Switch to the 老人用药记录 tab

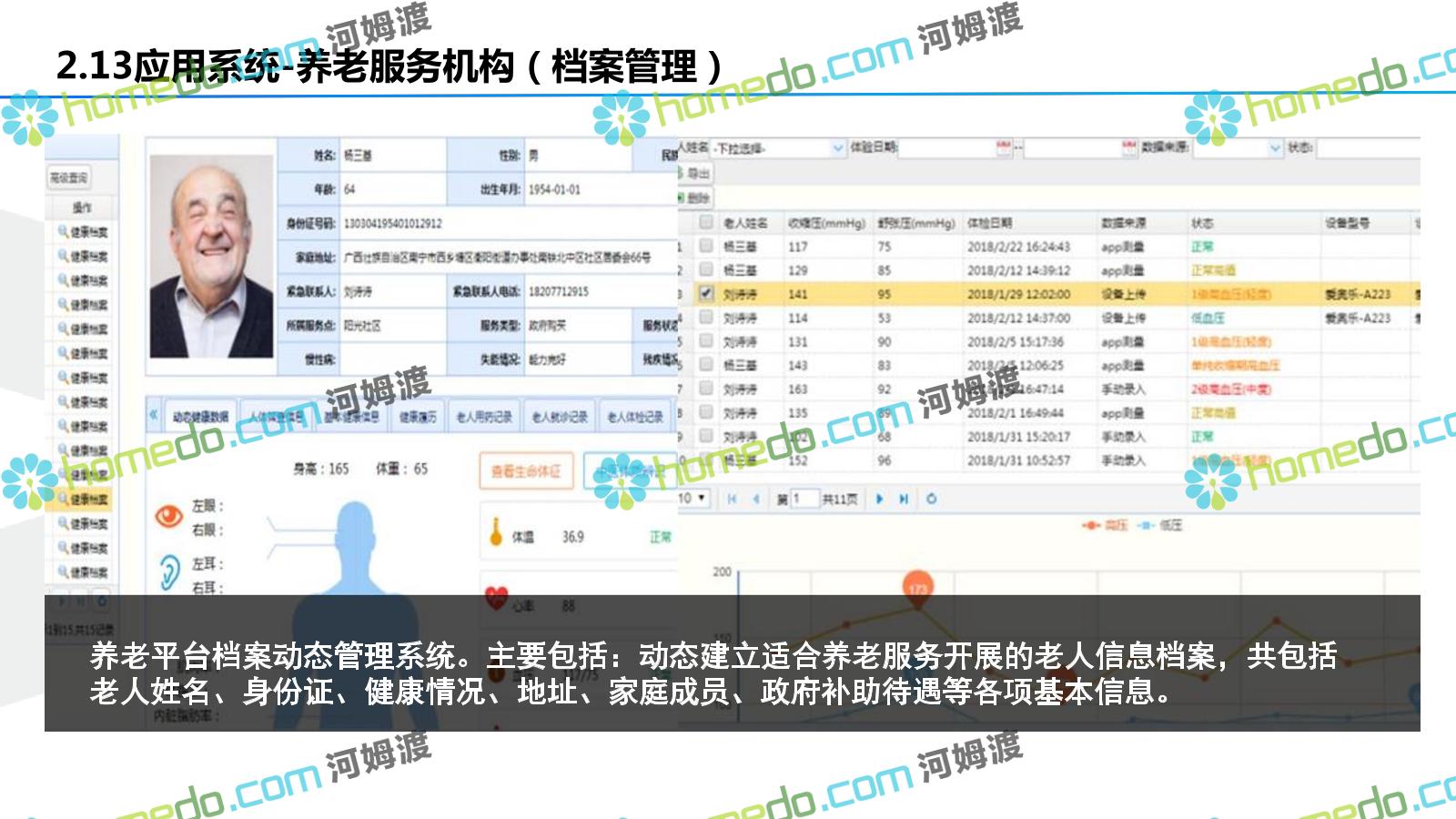[484, 417]
